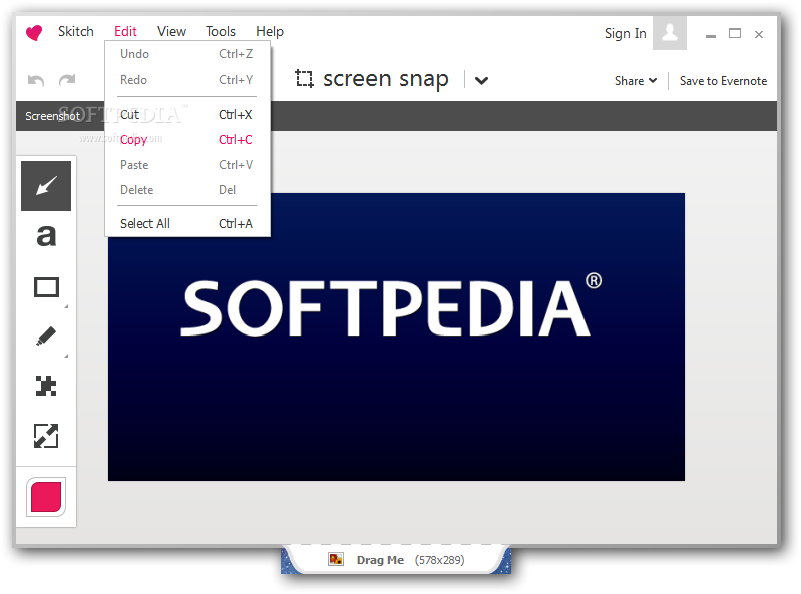This screenshot has width=801, height=594.
Task: Click the (578x289) size label
Action: [x=439, y=560]
